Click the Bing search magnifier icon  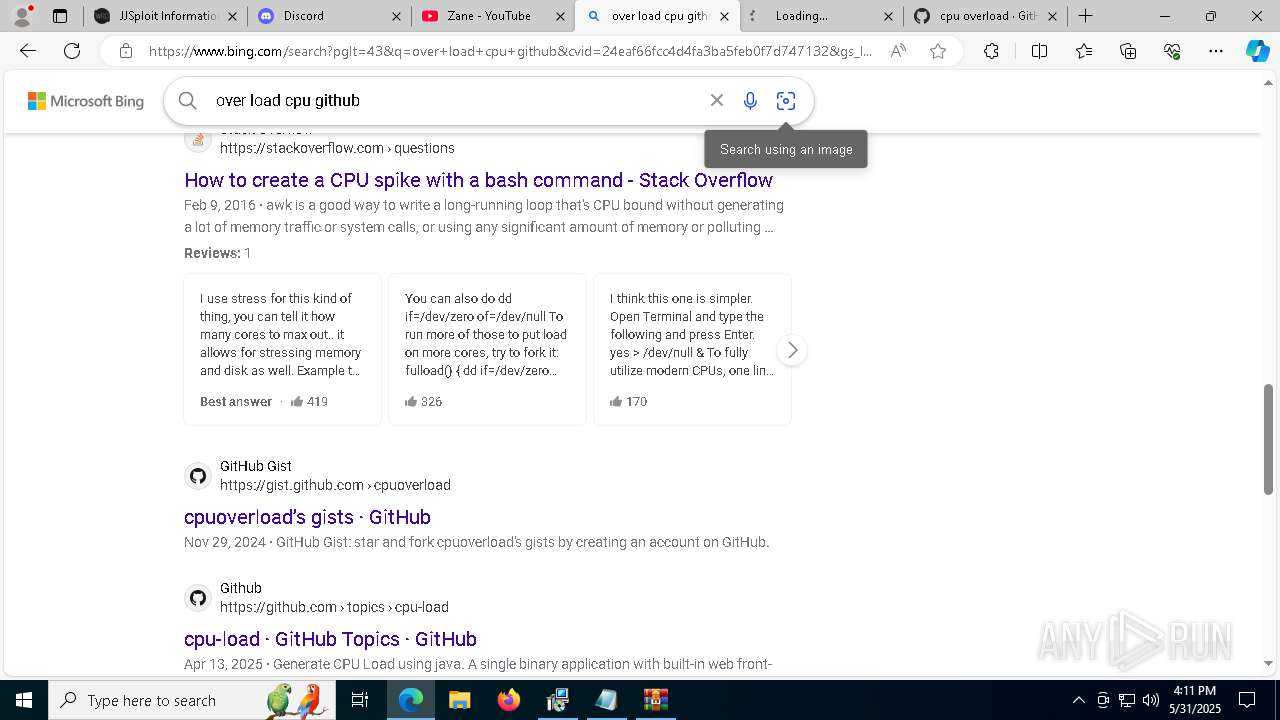(x=188, y=100)
